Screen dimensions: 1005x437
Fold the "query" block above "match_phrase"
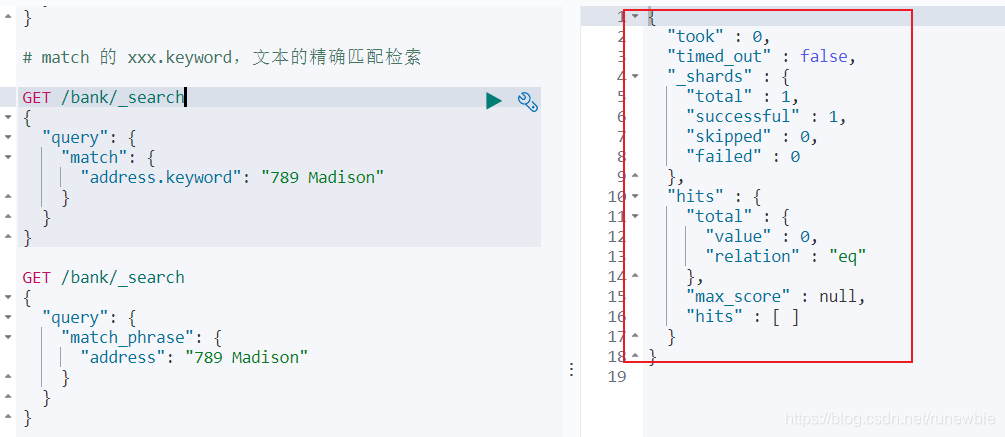8,317
